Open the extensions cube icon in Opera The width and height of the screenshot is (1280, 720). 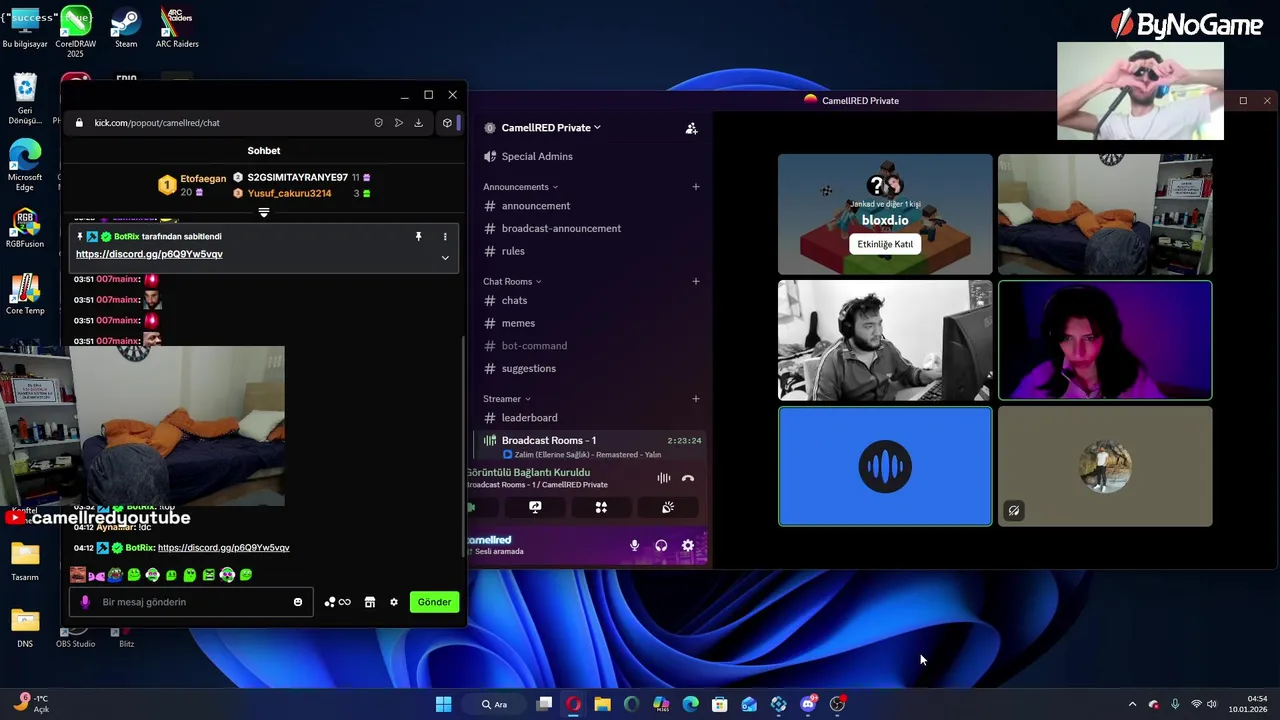447,123
